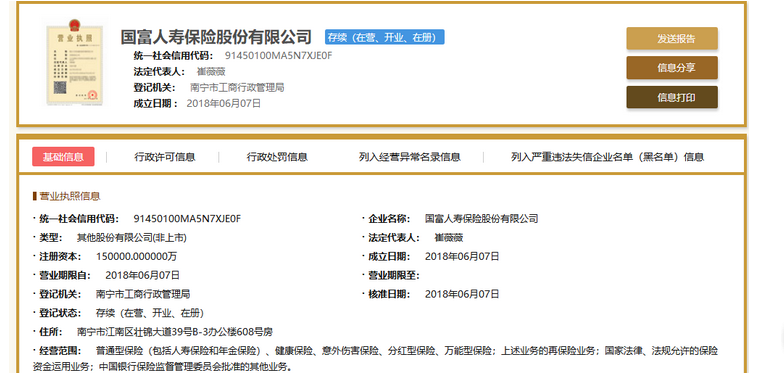Click 核准日期 value 2018年06月07日

[462, 294]
